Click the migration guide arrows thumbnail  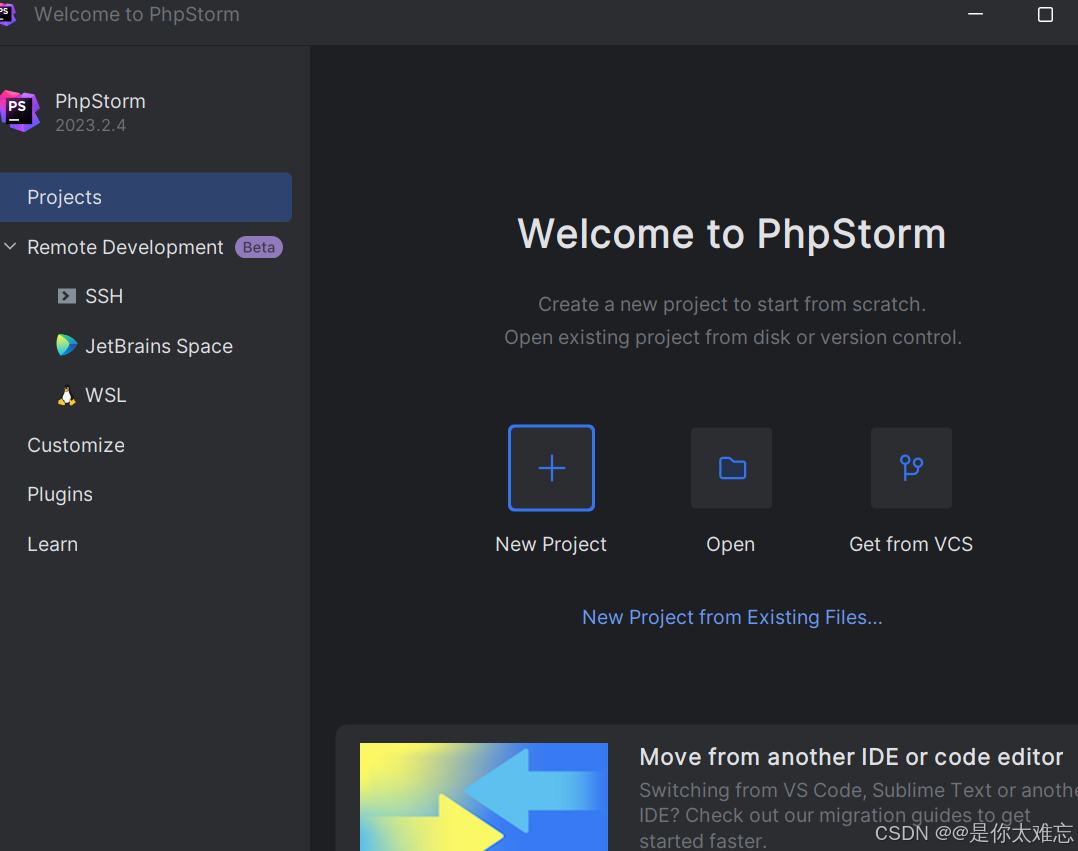click(484, 797)
